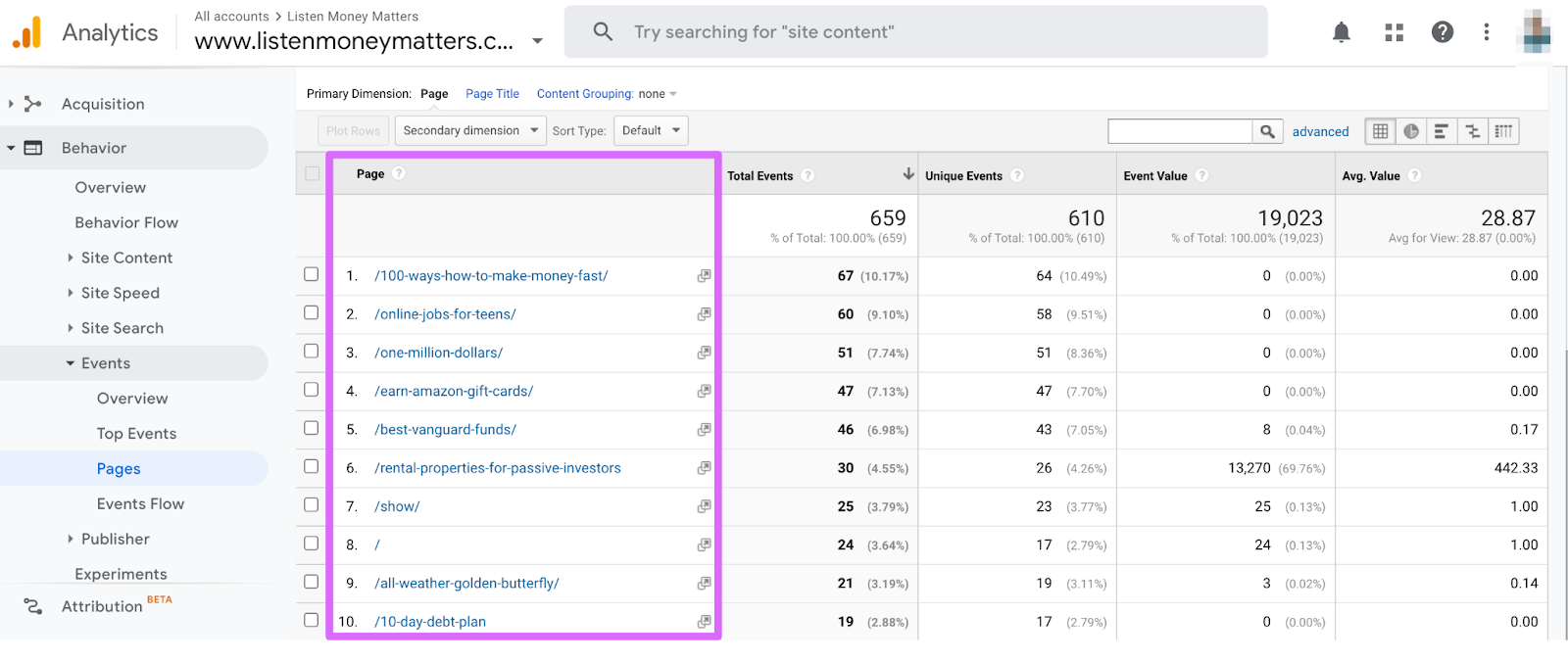Open Events Flow report

pos(140,503)
